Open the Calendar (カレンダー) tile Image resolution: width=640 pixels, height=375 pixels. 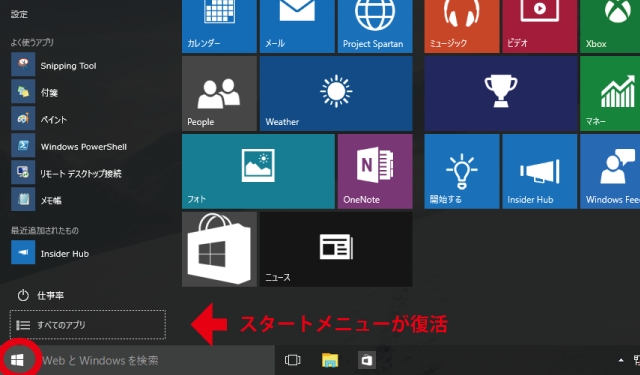(x=219, y=26)
